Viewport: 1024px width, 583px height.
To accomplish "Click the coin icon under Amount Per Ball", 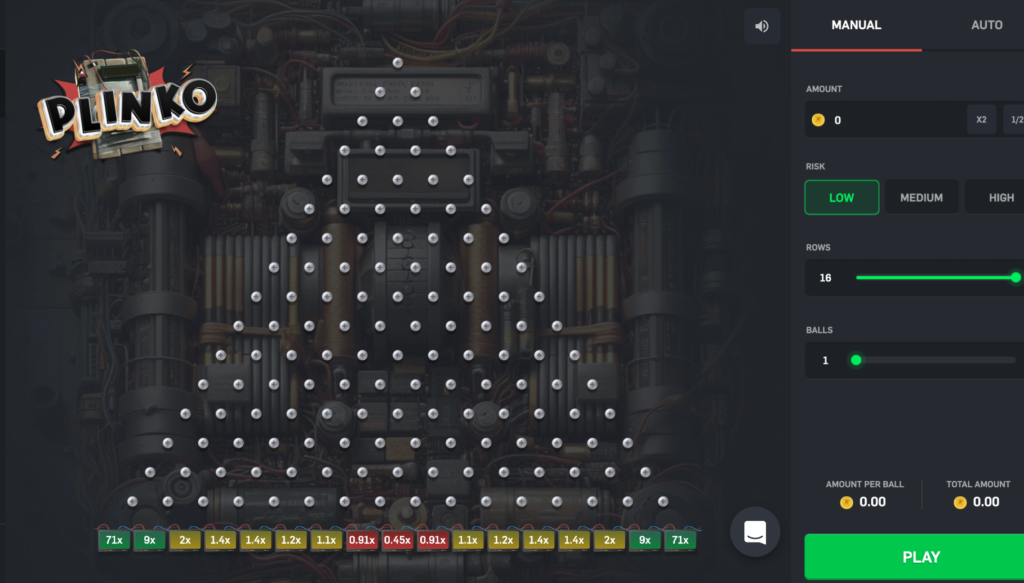I will pyautogui.click(x=846, y=502).
